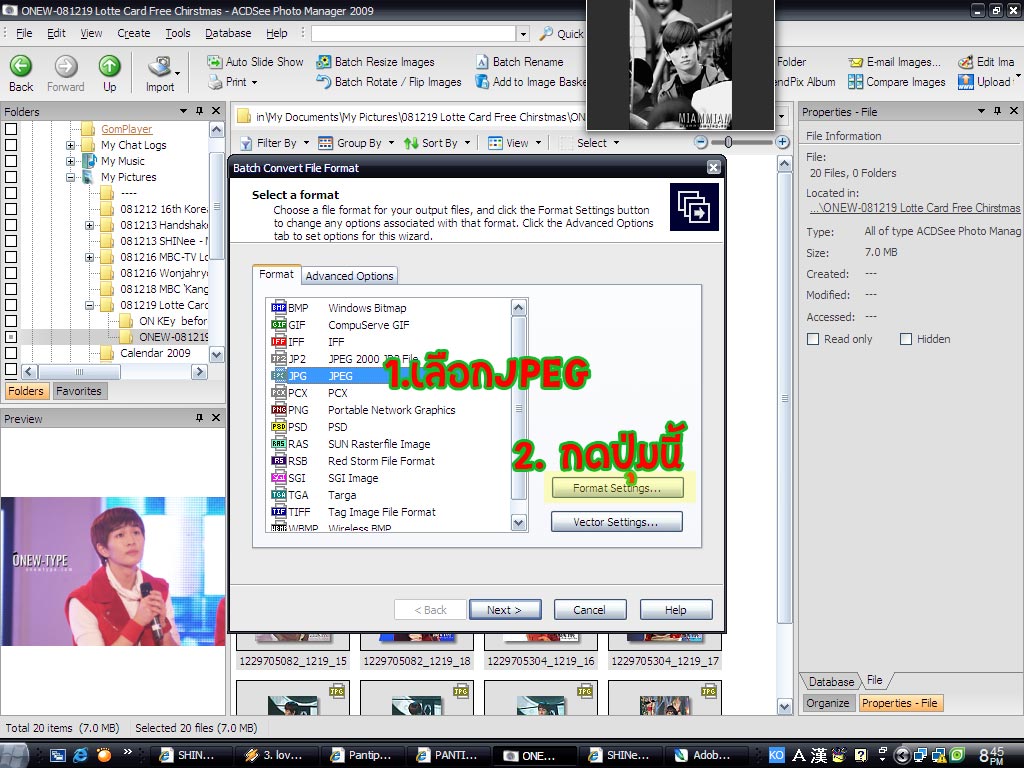Tick checkbox beside 081212 16th Korea folder
The height and width of the screenshot is (768, 1024).
point(11,209)
